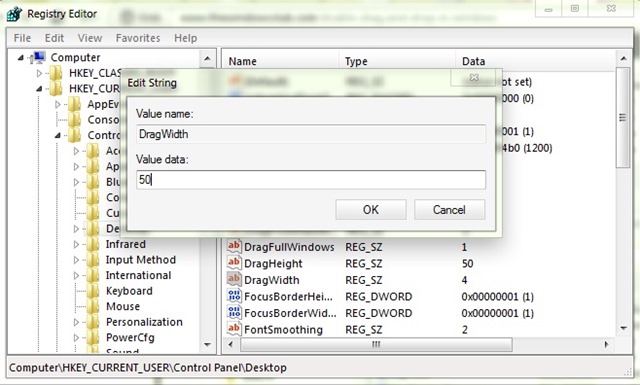This screenshot has width=640, height=385.
Task: Collapse the Control Panel key
Action: pos(58,135)
